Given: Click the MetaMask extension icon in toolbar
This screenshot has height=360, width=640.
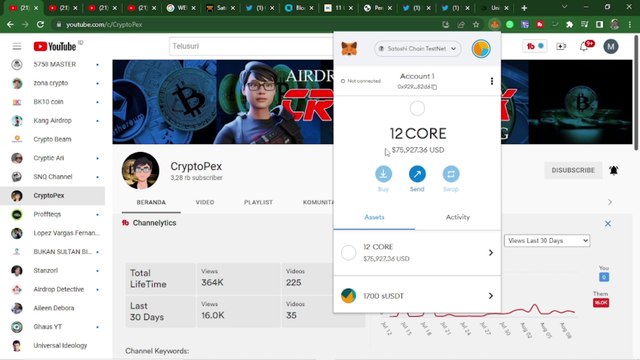Looking at the screenshot, I should pos(494,24).
